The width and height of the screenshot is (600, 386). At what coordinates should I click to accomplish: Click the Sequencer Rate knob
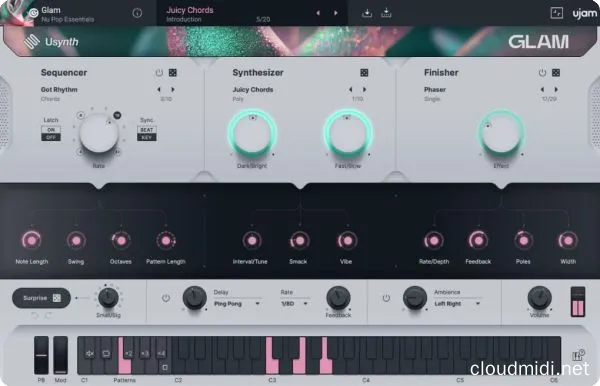coord(99,134)
